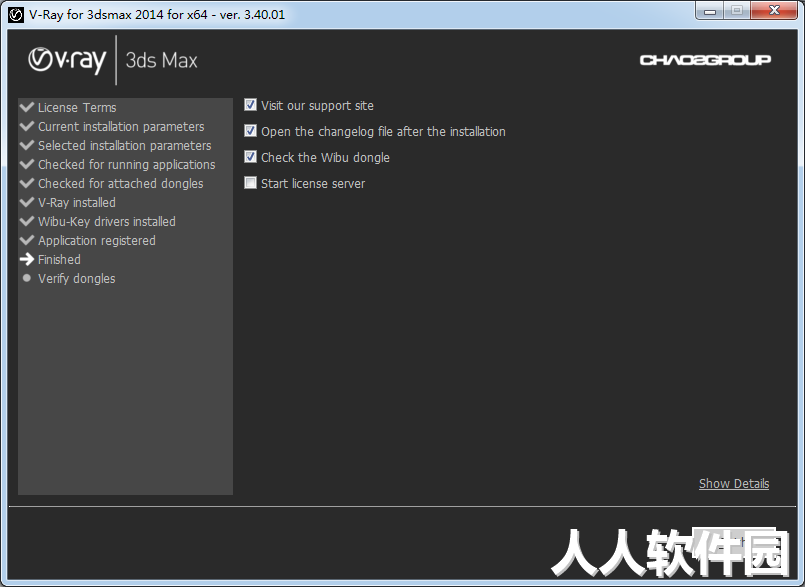This screenshot has height=587, width=805.
Task: Click the bullet icon beside Verify dongles
Action: coord(27,278)
